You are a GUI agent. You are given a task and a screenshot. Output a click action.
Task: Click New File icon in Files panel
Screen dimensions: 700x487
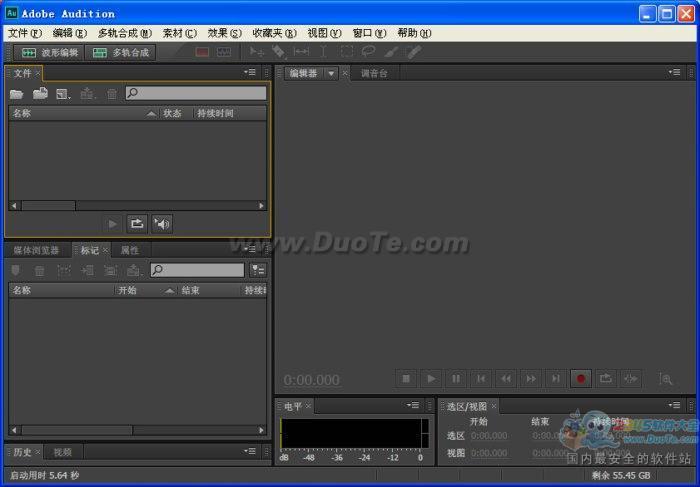[x=63, y=94]
